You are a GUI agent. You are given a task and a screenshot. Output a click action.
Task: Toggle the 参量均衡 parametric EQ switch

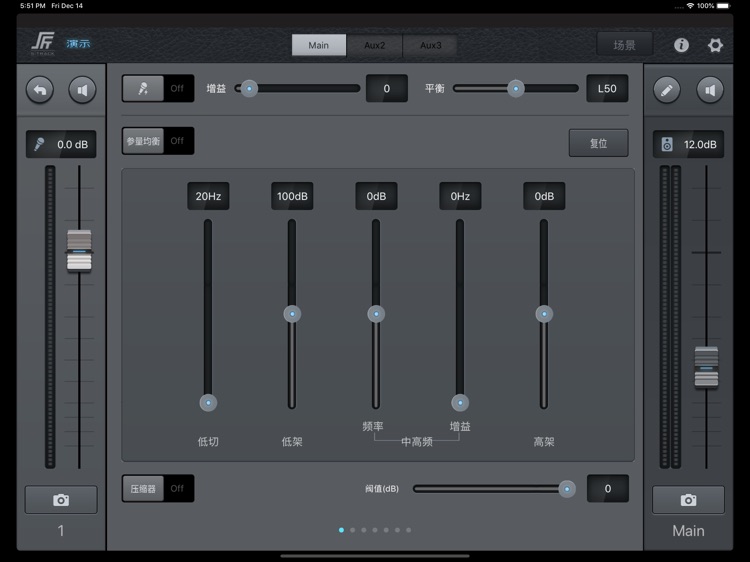(158, 141)
